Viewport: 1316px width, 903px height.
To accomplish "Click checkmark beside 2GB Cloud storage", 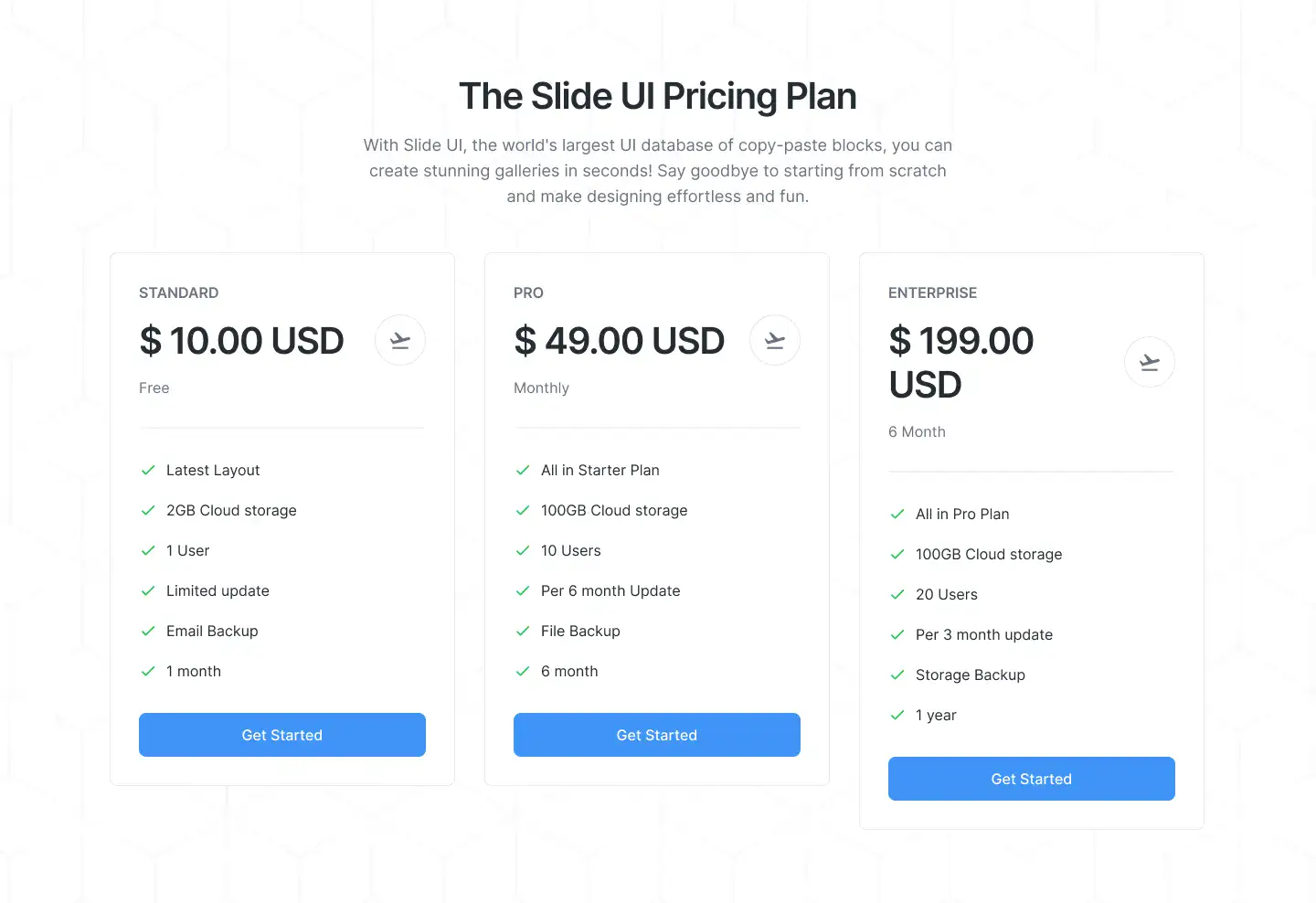I will 148,510.
